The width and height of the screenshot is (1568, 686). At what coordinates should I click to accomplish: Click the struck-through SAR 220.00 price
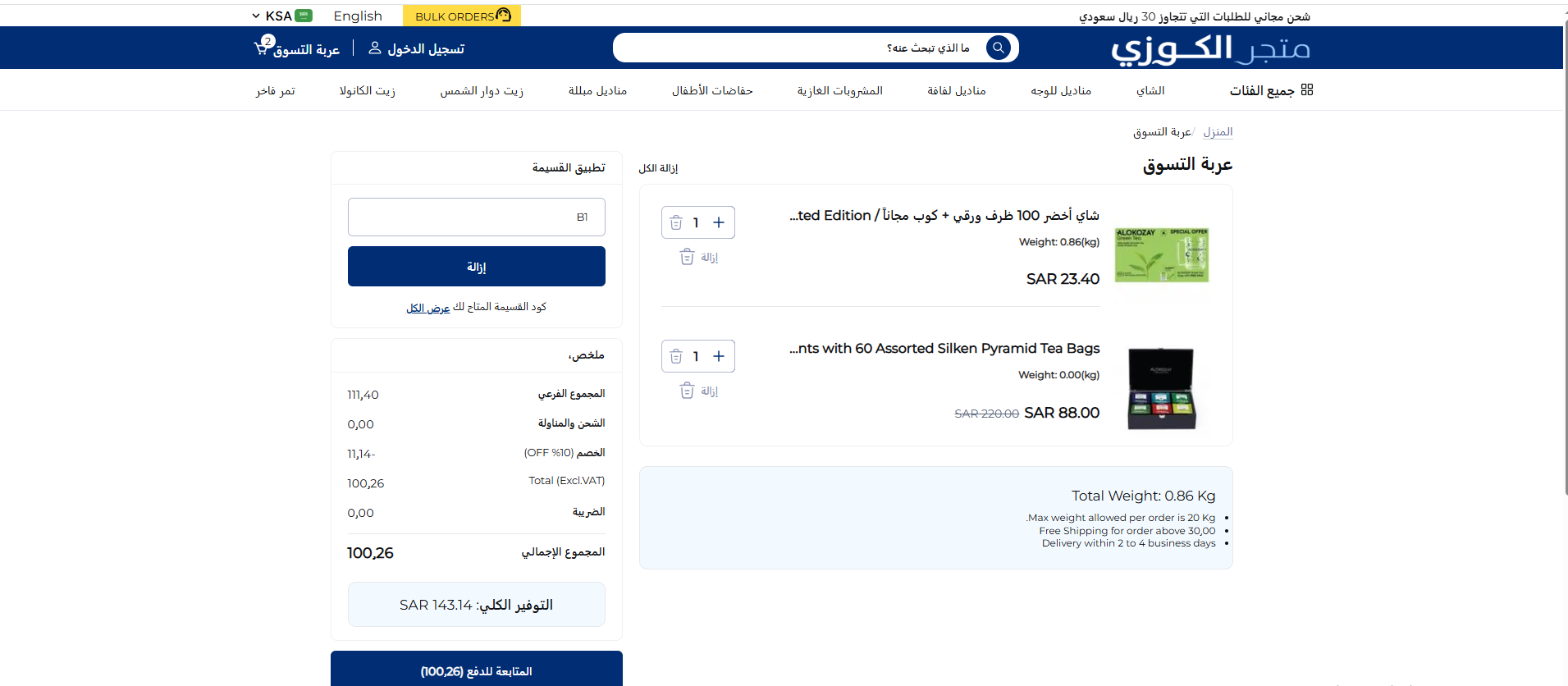[986, 414]
